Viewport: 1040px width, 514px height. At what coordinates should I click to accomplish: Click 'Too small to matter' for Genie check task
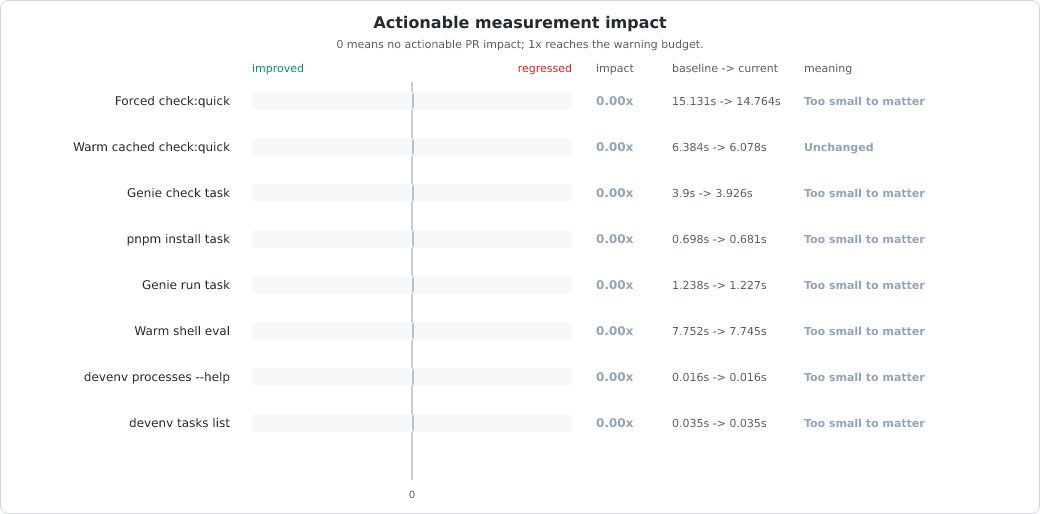pos(864,193)
